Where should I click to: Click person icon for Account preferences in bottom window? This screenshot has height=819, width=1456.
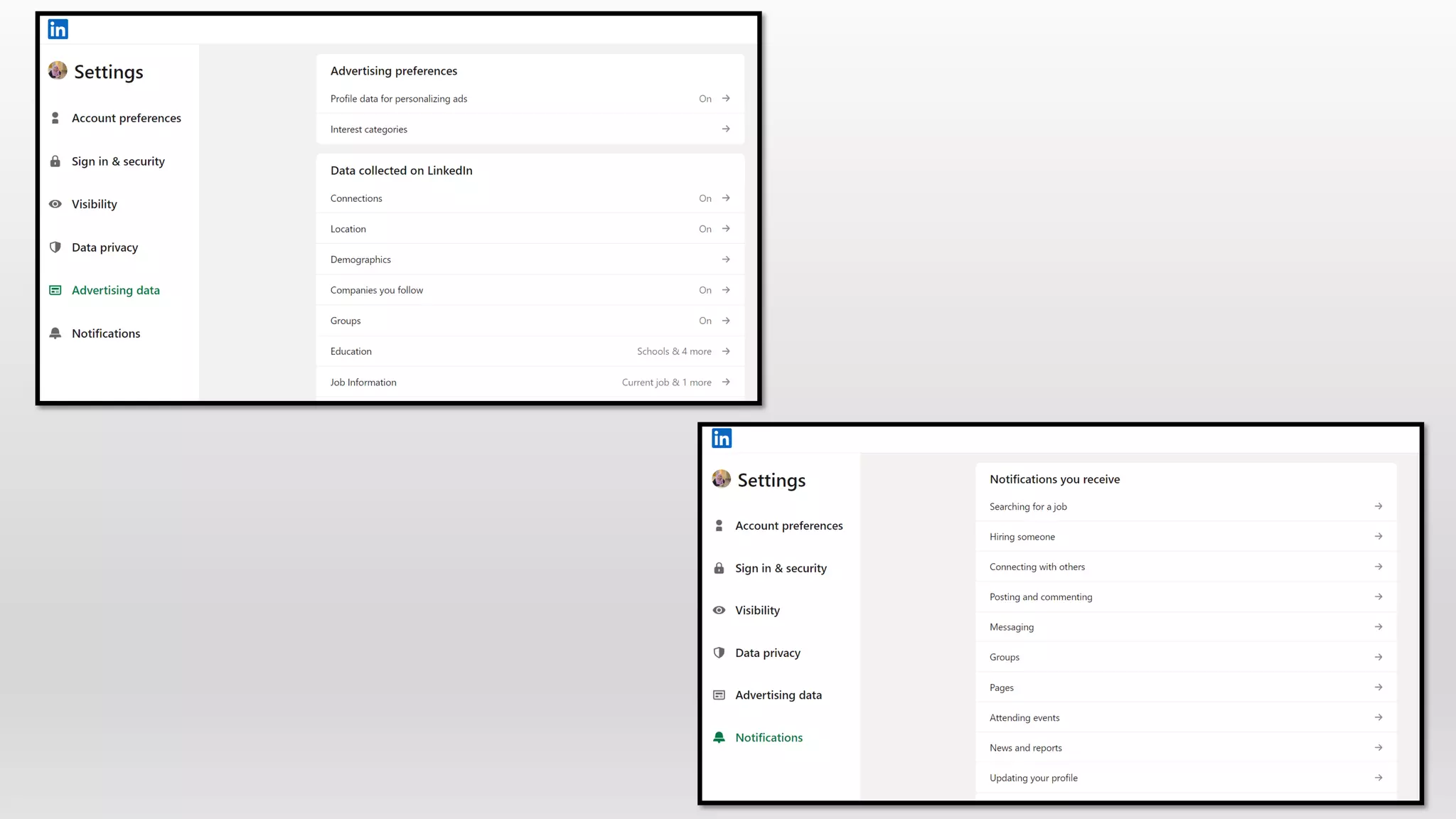(719, 525)
